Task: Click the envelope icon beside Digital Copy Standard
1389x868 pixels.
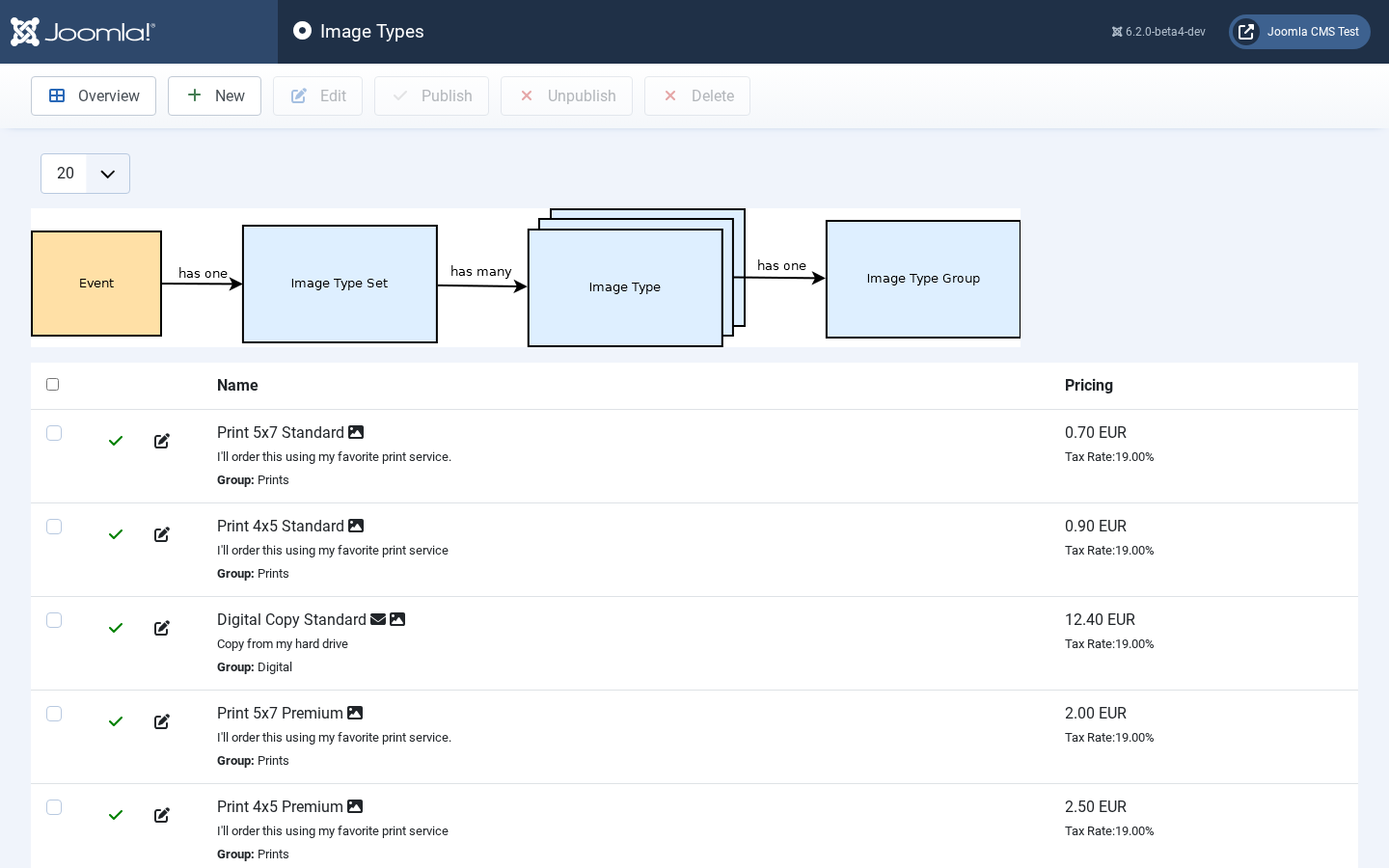Action: (x=378, y=619)
